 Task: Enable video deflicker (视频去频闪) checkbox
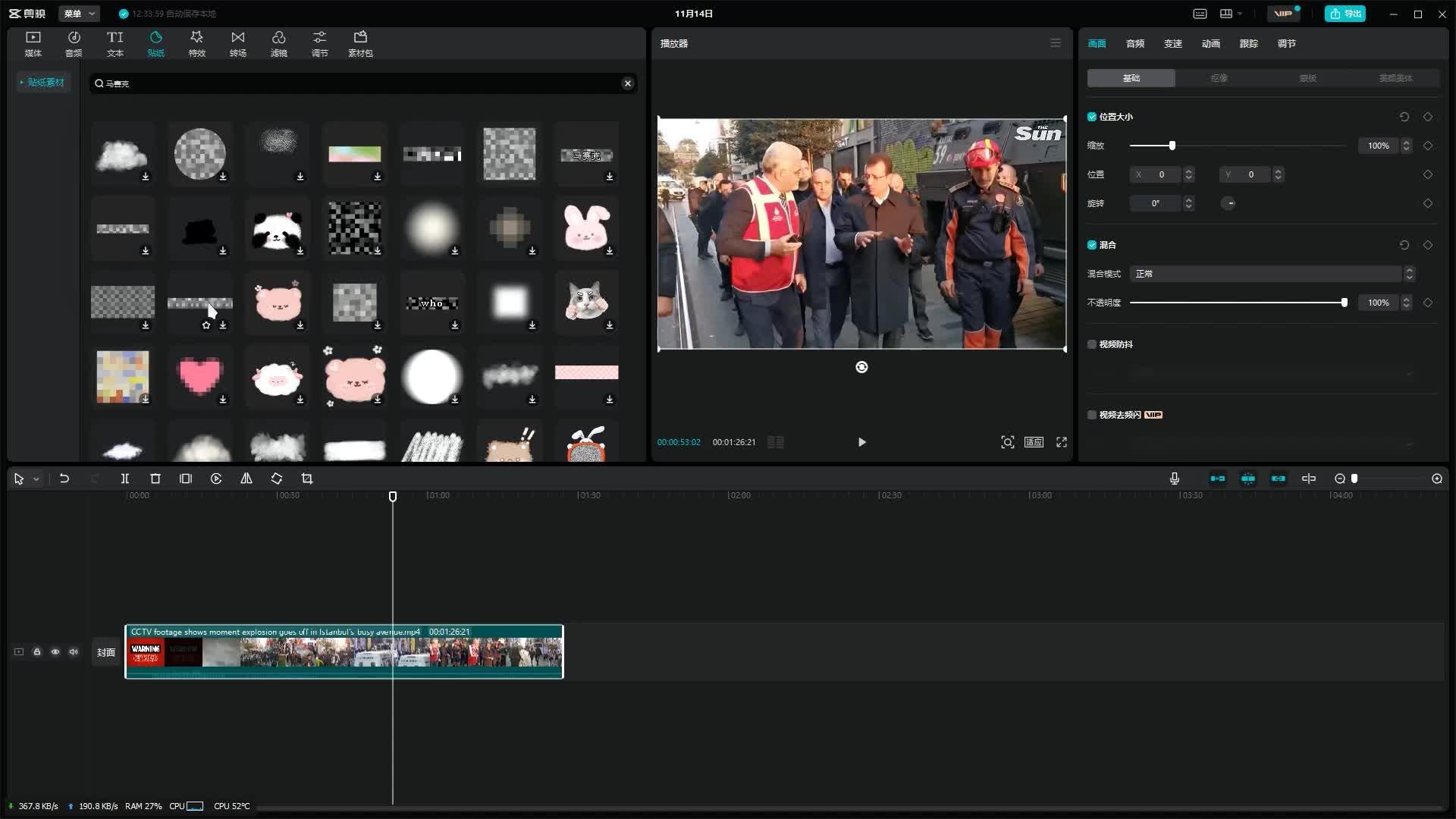[1092, 415]
